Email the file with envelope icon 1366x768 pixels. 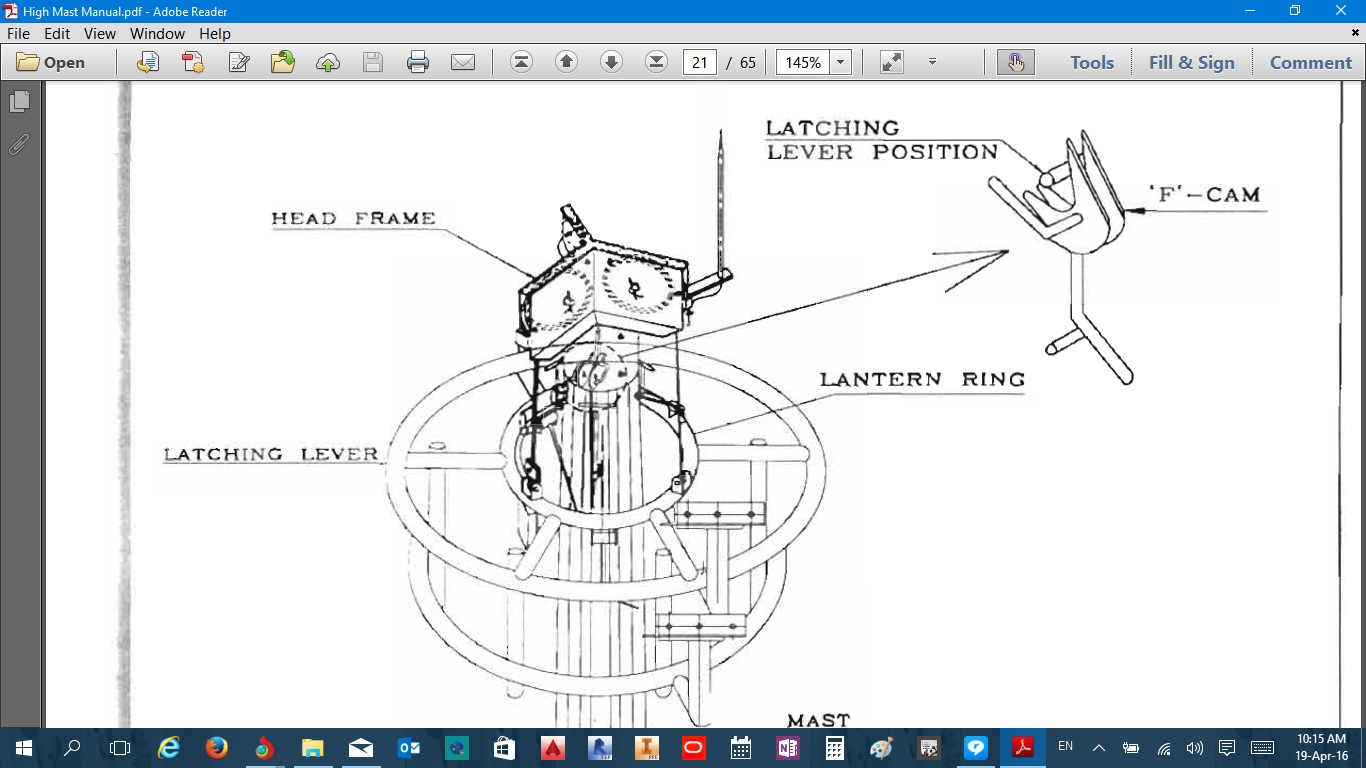tap(463, 62)
